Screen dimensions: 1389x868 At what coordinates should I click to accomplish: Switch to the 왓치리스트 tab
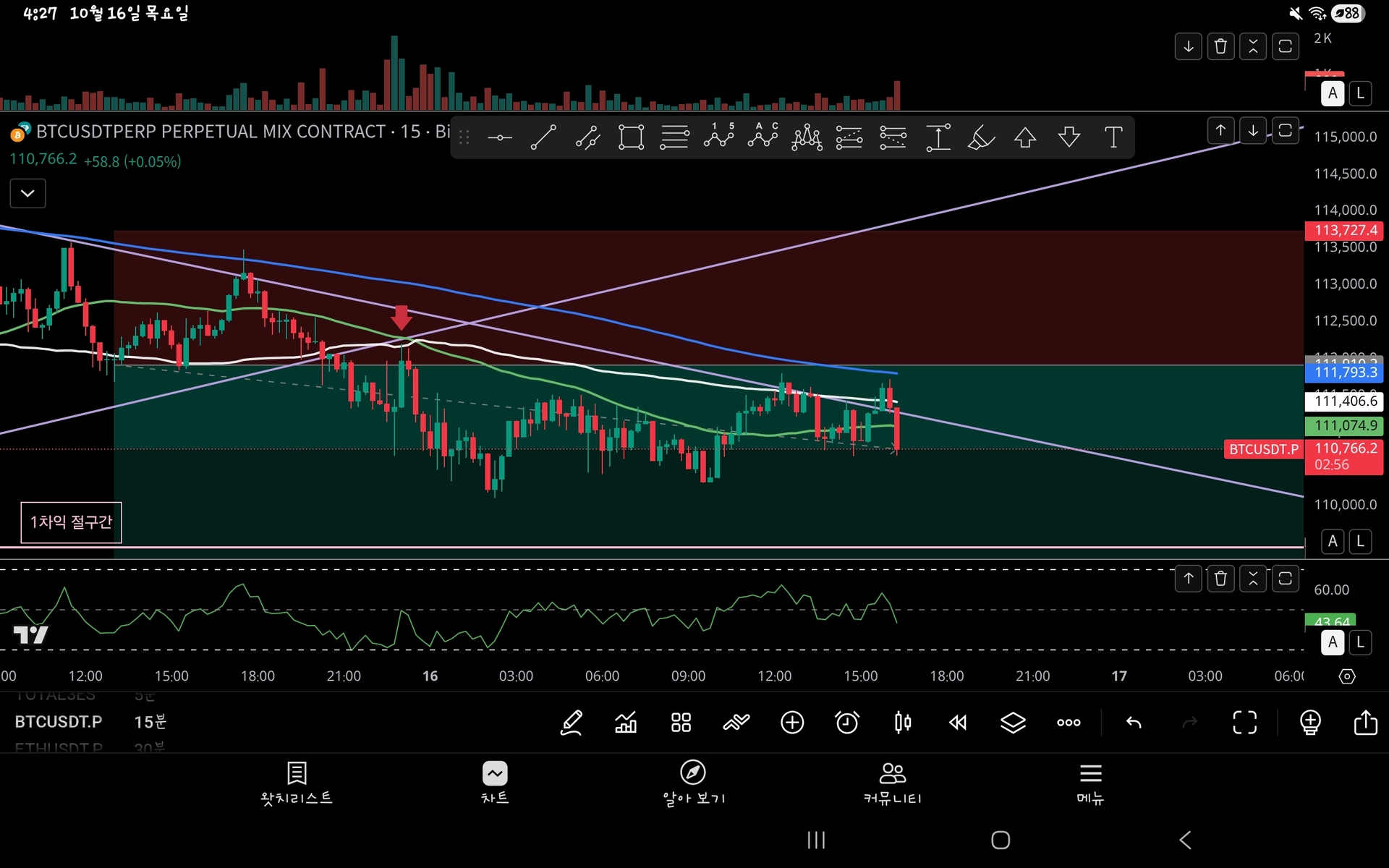(297, 783)
